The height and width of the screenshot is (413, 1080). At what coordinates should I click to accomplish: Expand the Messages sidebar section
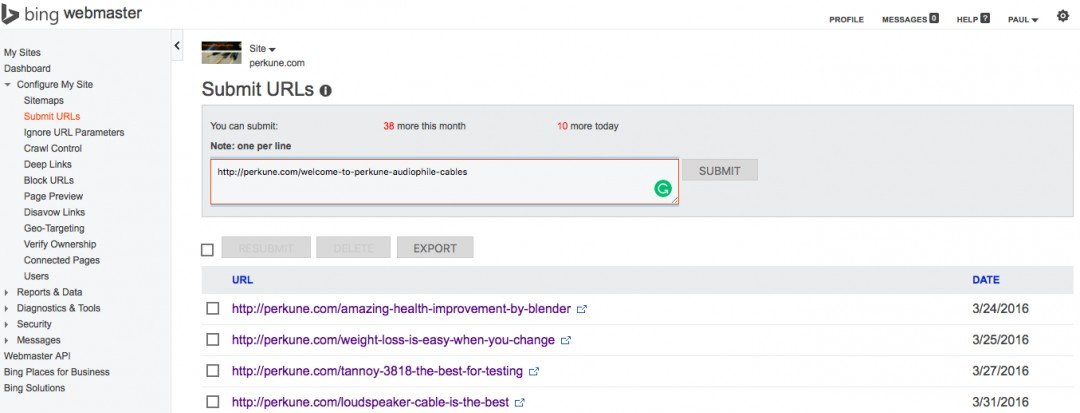pos(7,340)
